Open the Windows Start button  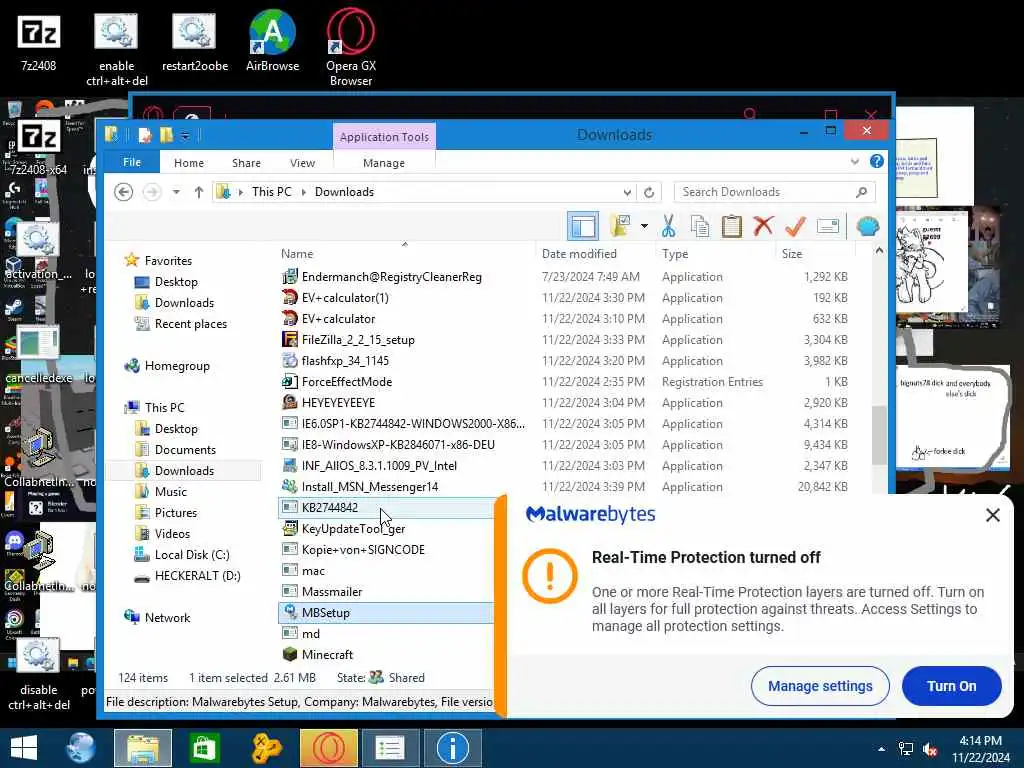[x=24, y=748]
